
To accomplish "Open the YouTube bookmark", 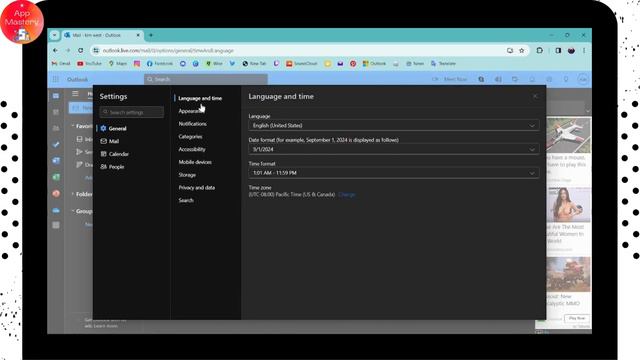I will [89, 64].
